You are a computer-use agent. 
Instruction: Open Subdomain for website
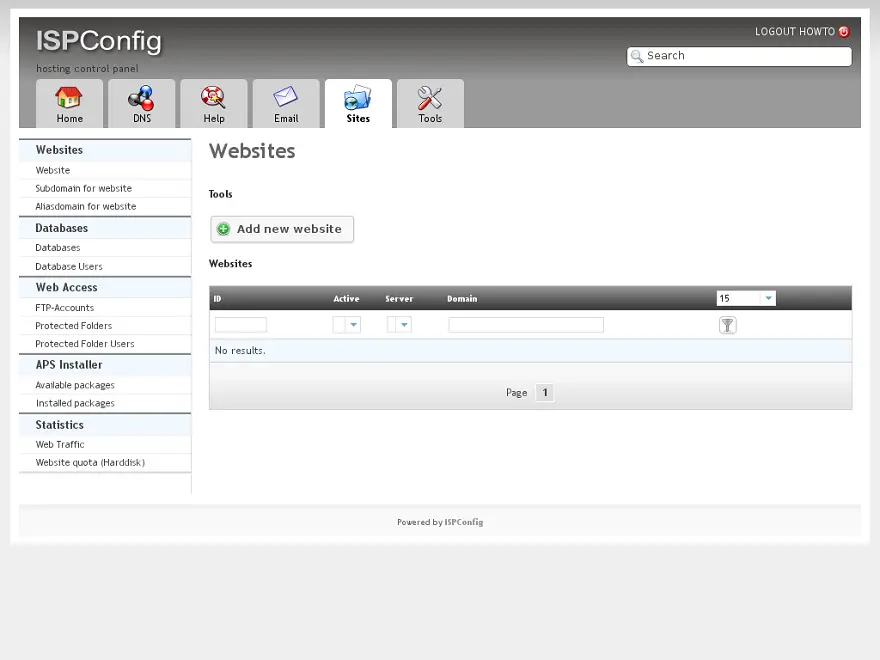[84, 188]
